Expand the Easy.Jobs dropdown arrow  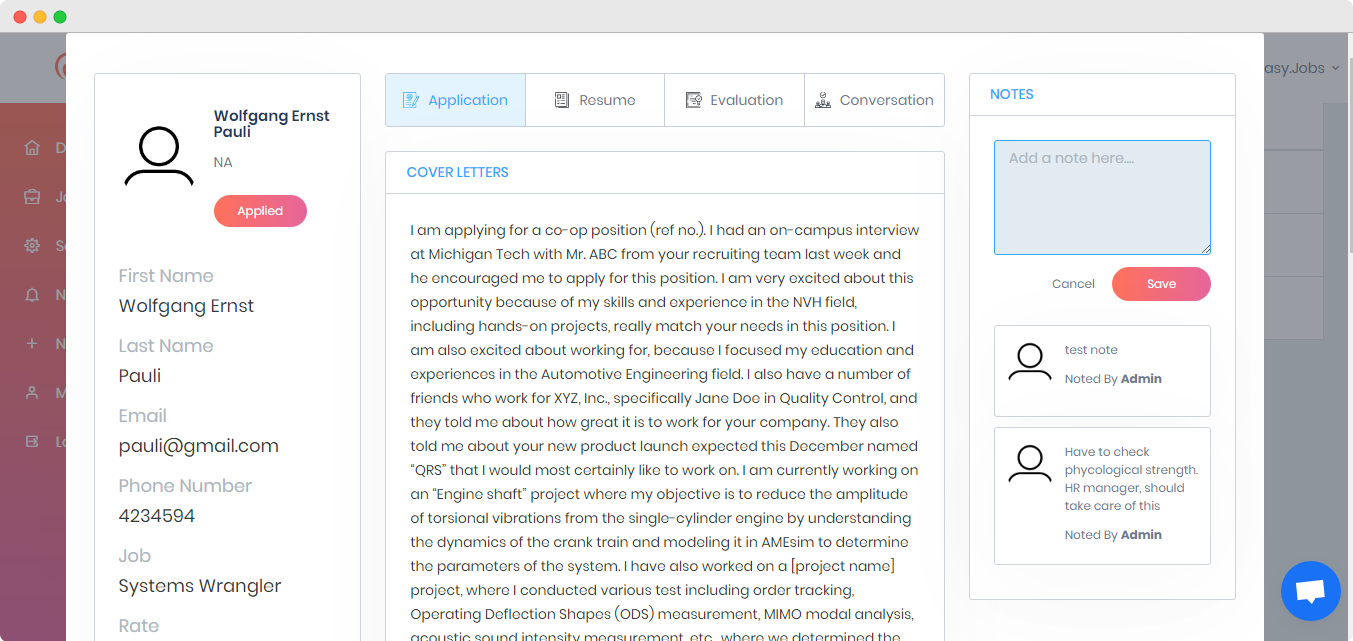[1336, 68]
